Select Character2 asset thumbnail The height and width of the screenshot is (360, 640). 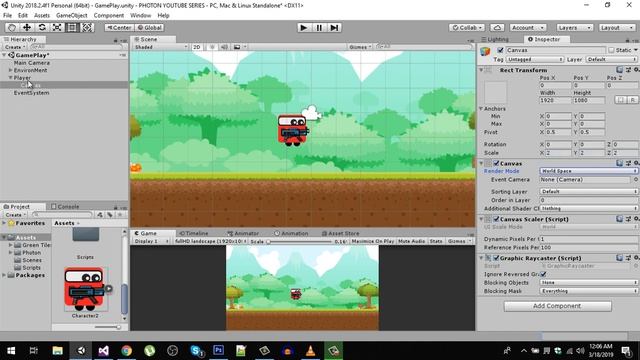(85, 289)
